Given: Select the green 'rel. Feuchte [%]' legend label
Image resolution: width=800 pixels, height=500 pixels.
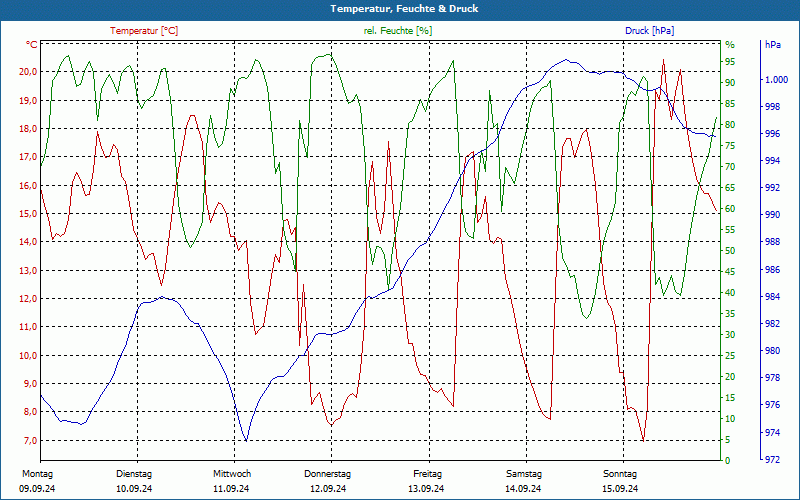Looking at the screenshot, I should click(x=398, y=31).
